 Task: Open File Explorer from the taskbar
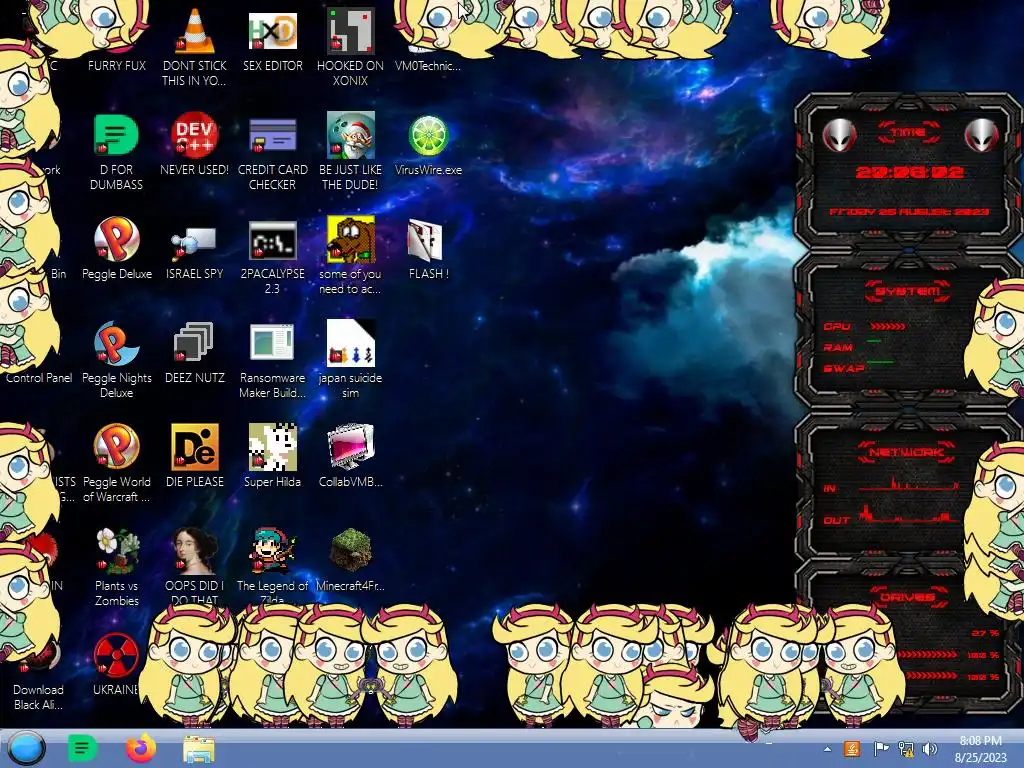[x=199, y=749]
